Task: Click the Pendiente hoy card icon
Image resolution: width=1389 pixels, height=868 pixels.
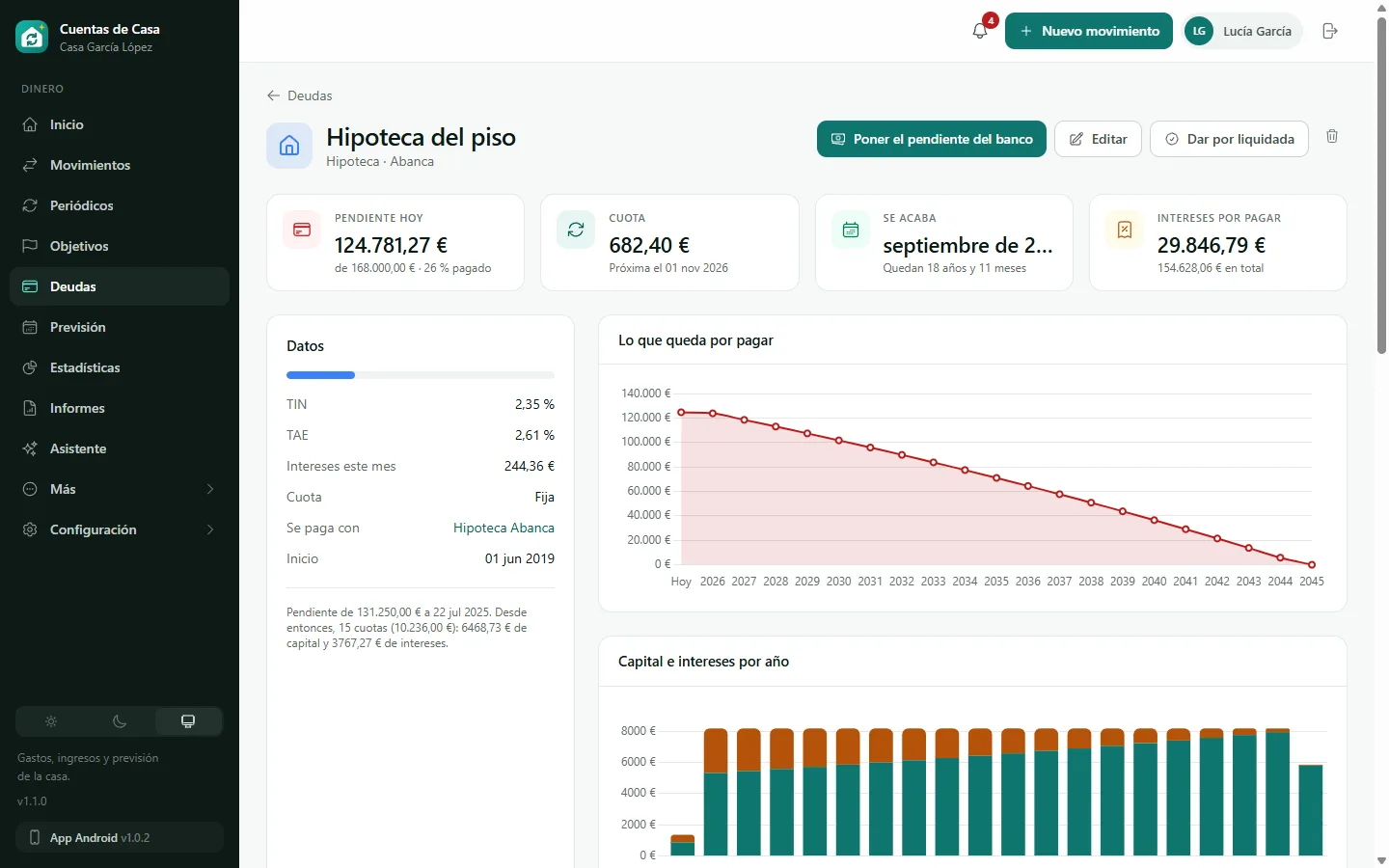Action: pos(302,230)
